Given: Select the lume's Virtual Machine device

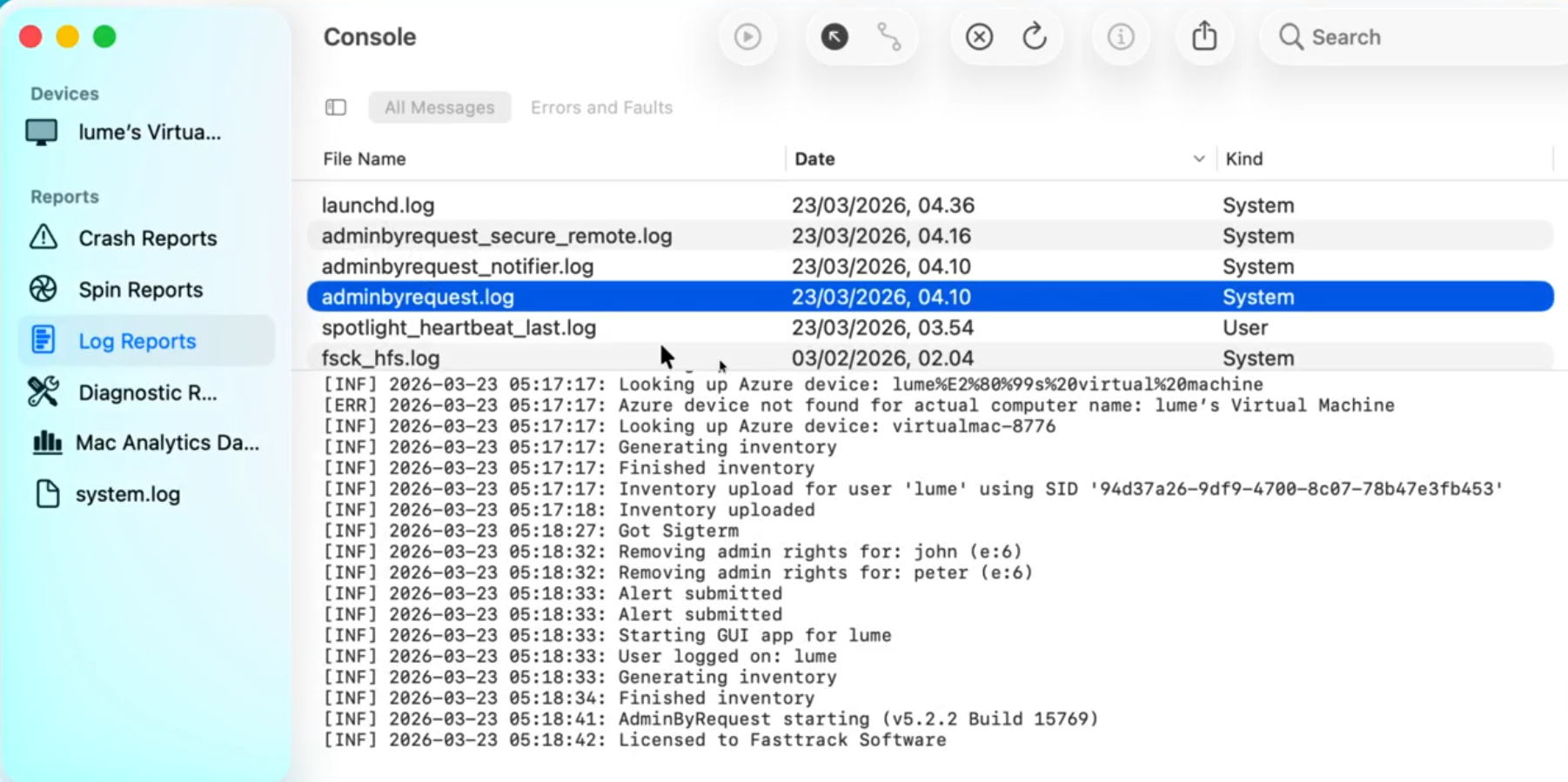Looking at the screenshot, I should pos(146,132).
